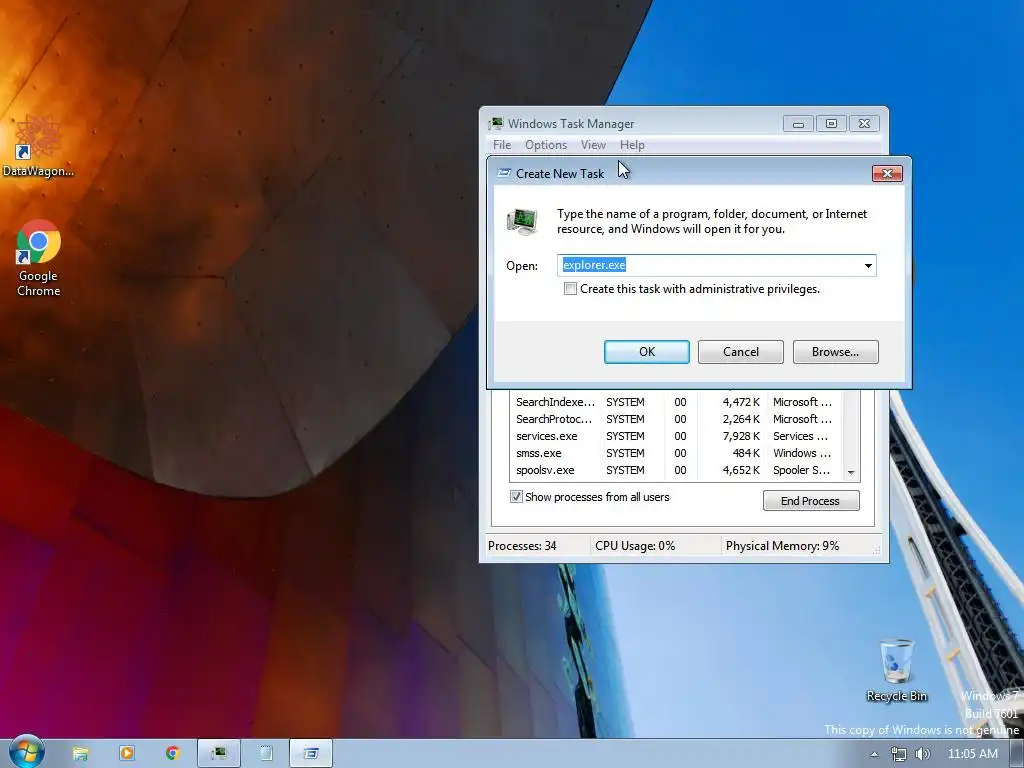Image resolution: width=1024 pixels, height=768 pixels.
Task: Switch to Task Manager taskbar button
Action: click(219, 754)
